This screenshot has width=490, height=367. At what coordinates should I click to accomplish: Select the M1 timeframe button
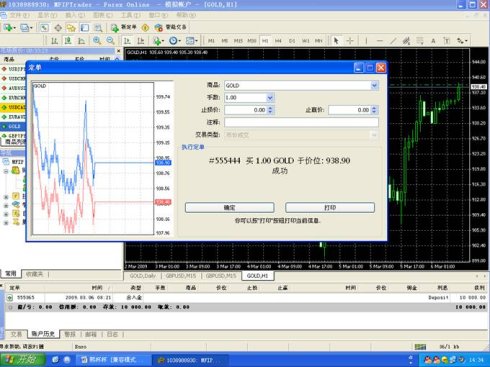pos(211,41)
